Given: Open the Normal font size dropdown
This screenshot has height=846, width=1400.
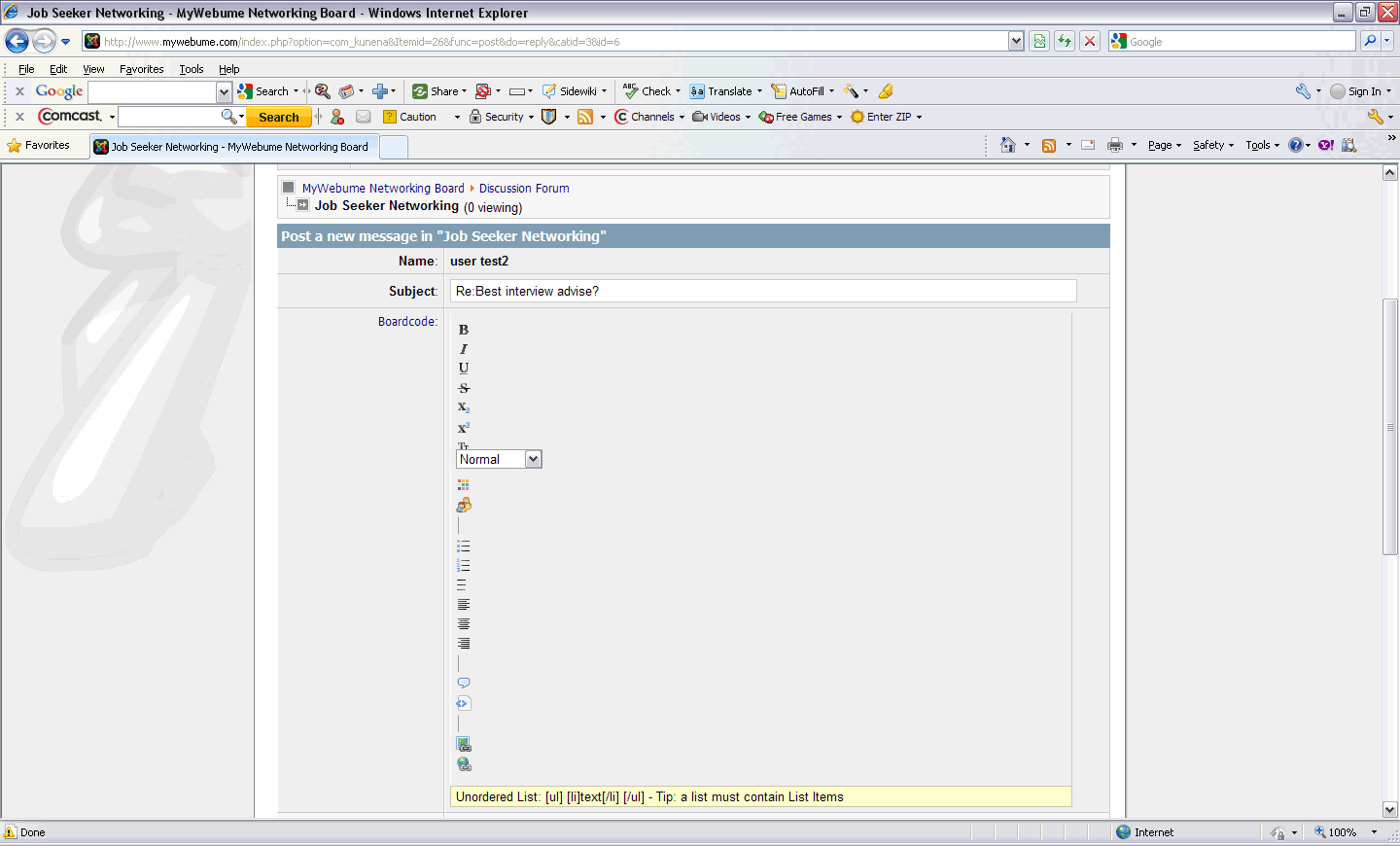Looking at the screenshot, I should pyautogui.click(x=499, y=459).
